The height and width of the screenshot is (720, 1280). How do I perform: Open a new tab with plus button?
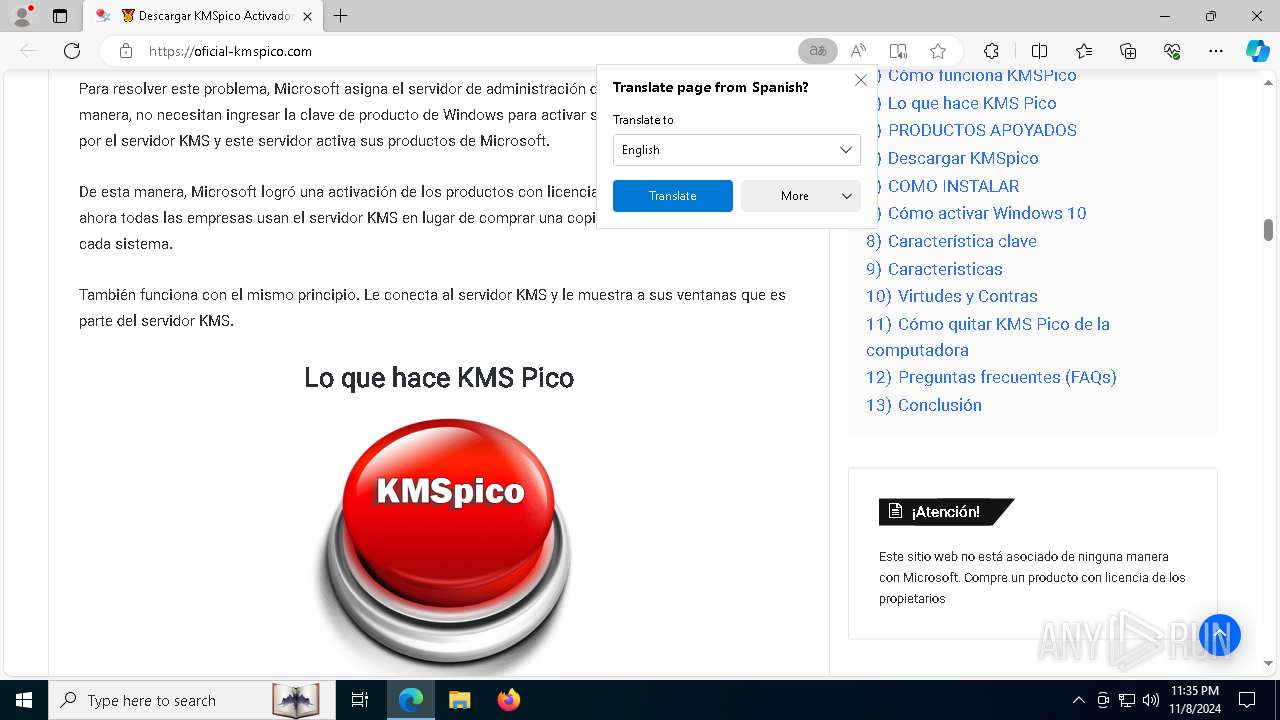(x=341, y=16)
